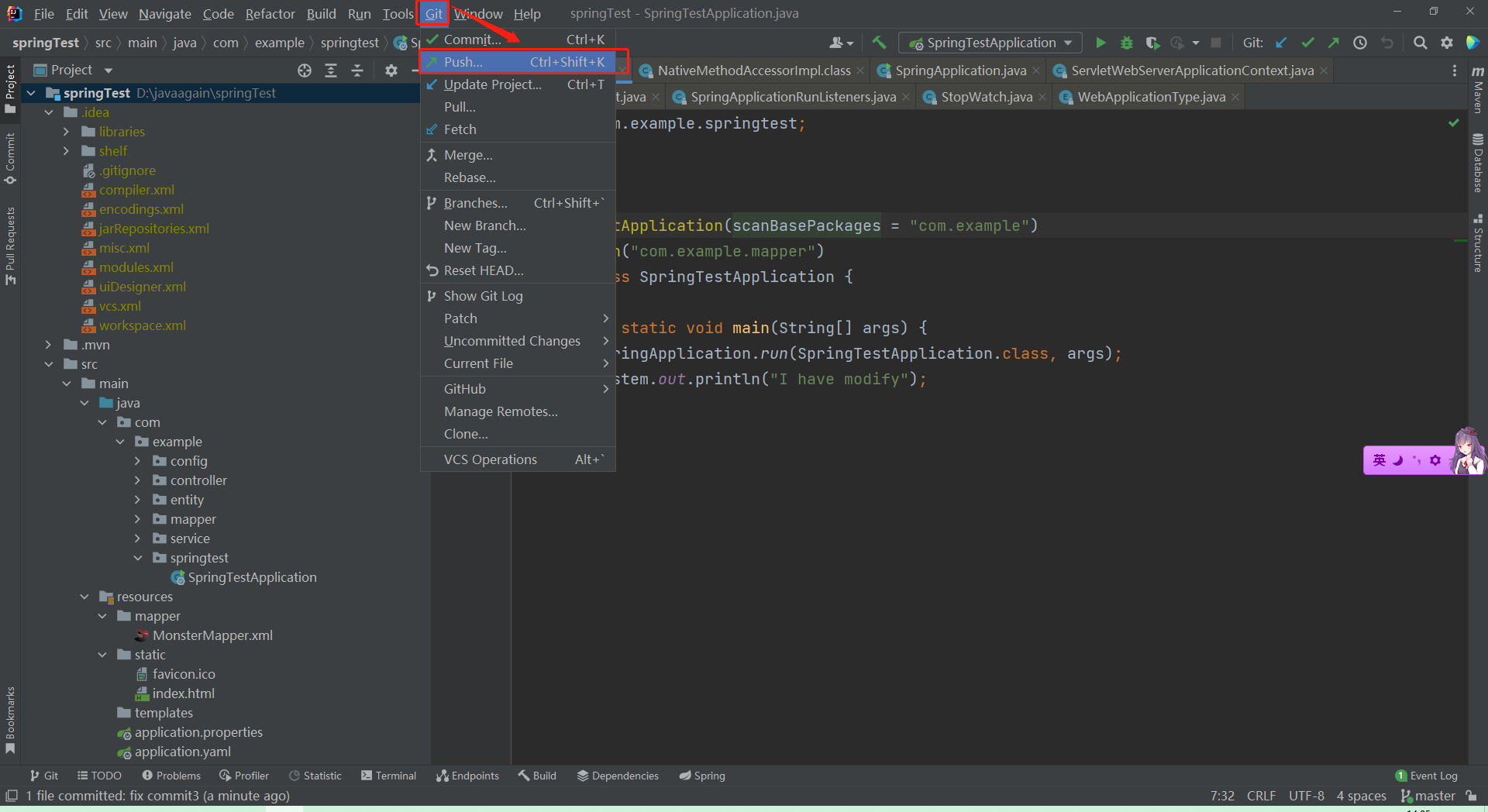The height and width of the screenshot is (812, 1488).
Task: Expand the libraries folder
Action: tap(67, 132)
